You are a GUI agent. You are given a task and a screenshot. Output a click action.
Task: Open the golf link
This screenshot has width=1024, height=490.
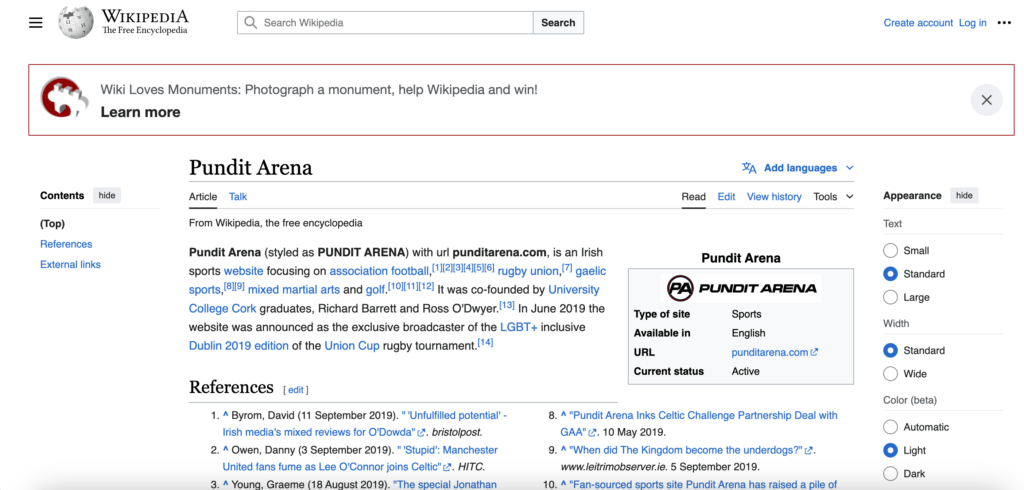point(375,289)
